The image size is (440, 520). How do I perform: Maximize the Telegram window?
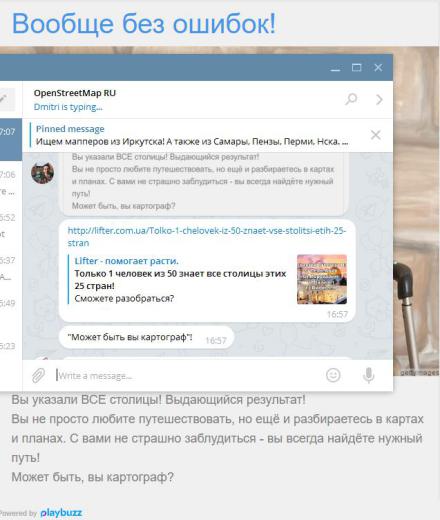point(357,68)
